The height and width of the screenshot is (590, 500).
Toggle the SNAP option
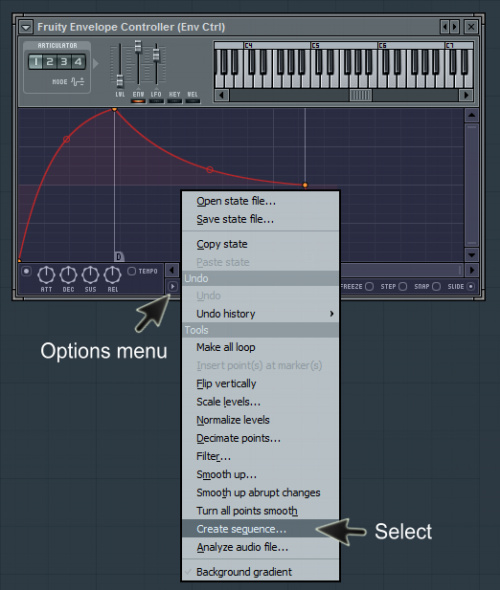(436, 287)
